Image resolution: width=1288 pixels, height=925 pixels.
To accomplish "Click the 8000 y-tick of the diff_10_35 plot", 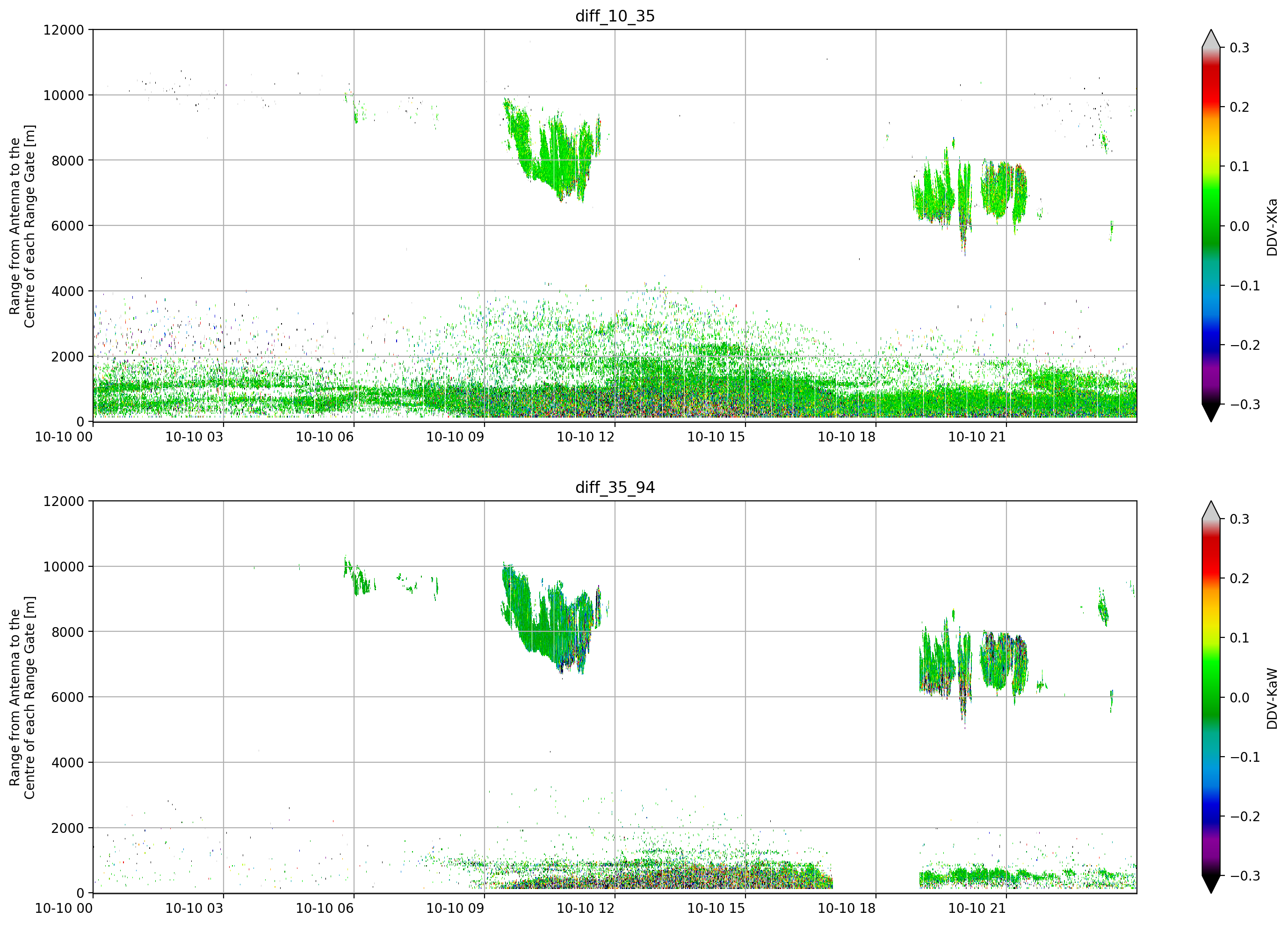I will click(67, 160).
